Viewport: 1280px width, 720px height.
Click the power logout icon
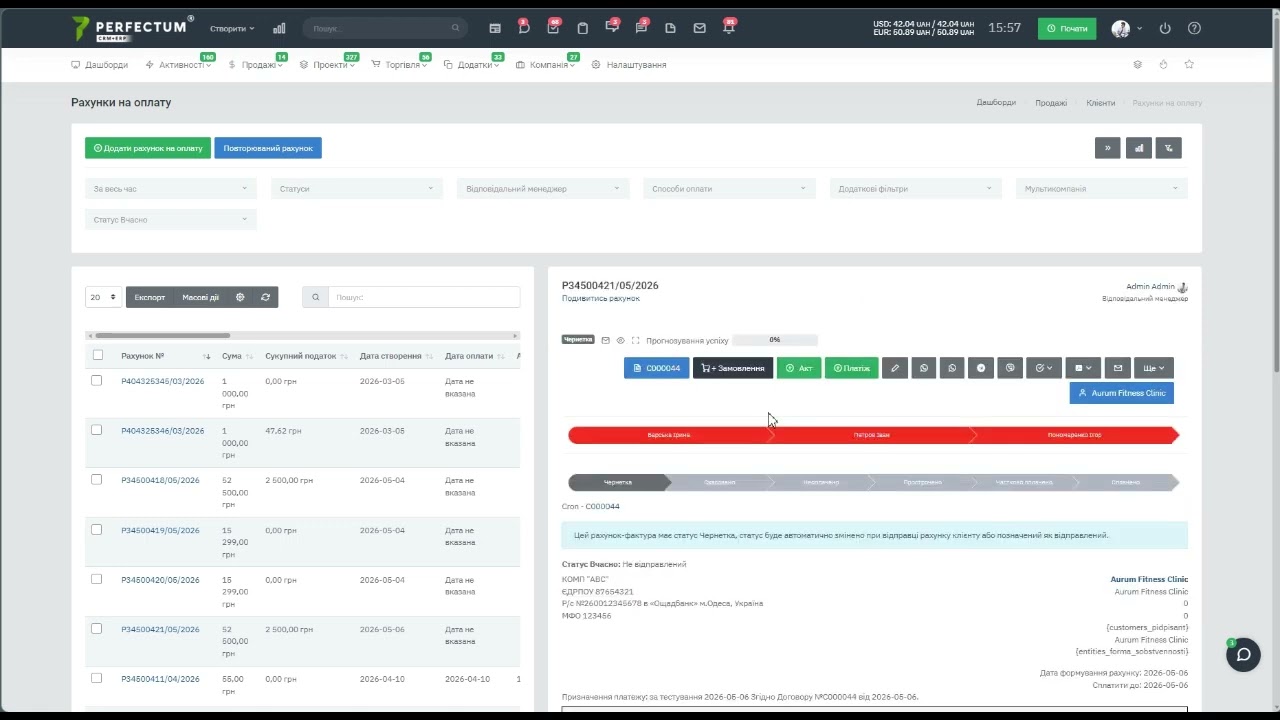tap(1165, 29)
